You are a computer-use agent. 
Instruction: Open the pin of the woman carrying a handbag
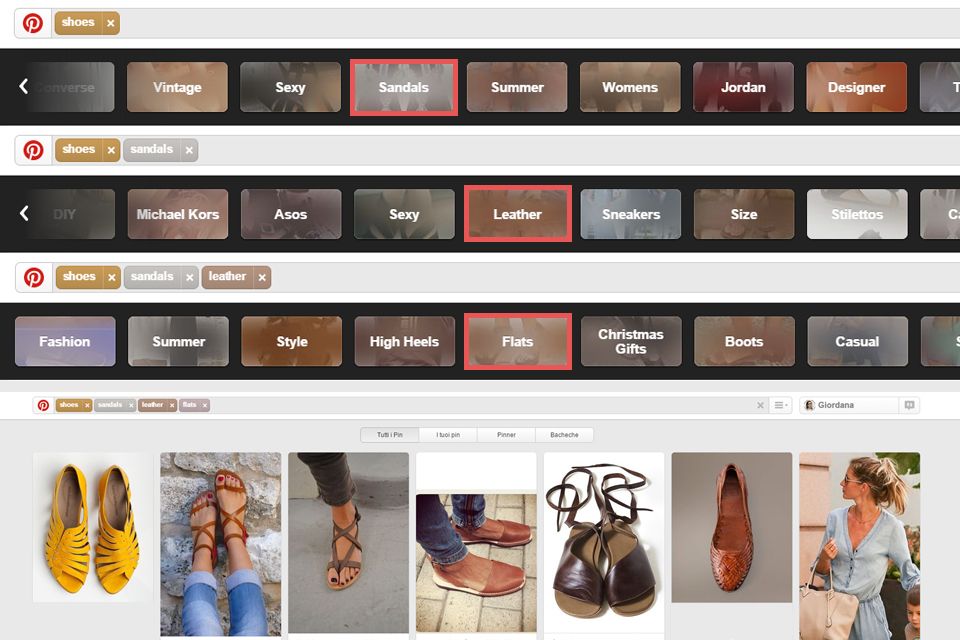[860, 546]
